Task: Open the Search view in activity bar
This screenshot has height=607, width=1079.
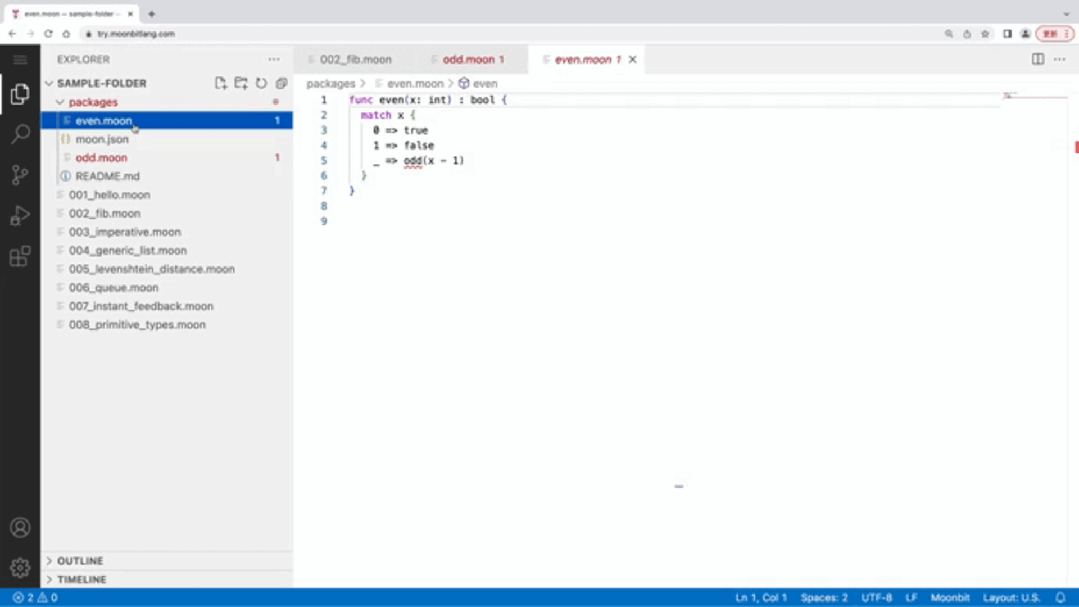Action: pyautogui.click(x=20, y=134)
